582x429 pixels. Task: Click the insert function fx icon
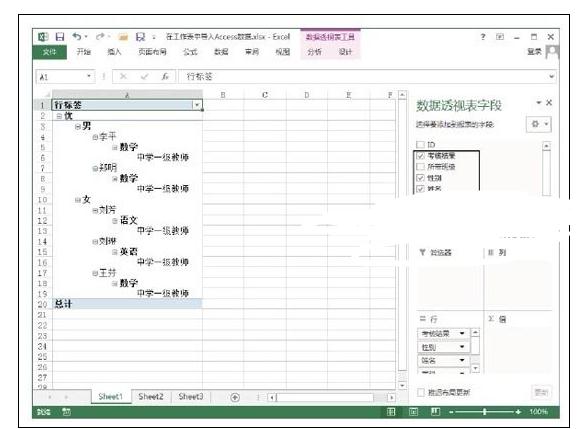pyautogui.click(x=165, y=76)
